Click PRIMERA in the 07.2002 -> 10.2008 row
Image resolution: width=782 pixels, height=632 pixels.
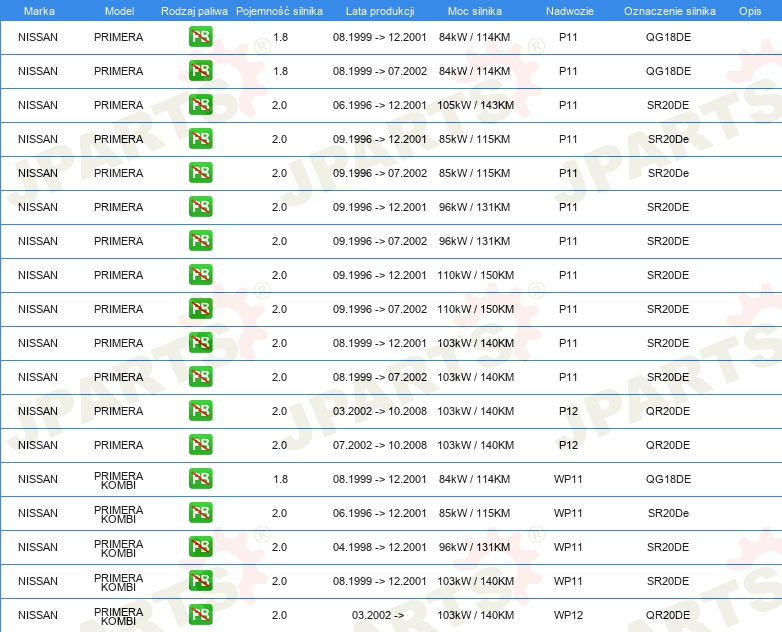coord(118,445)
